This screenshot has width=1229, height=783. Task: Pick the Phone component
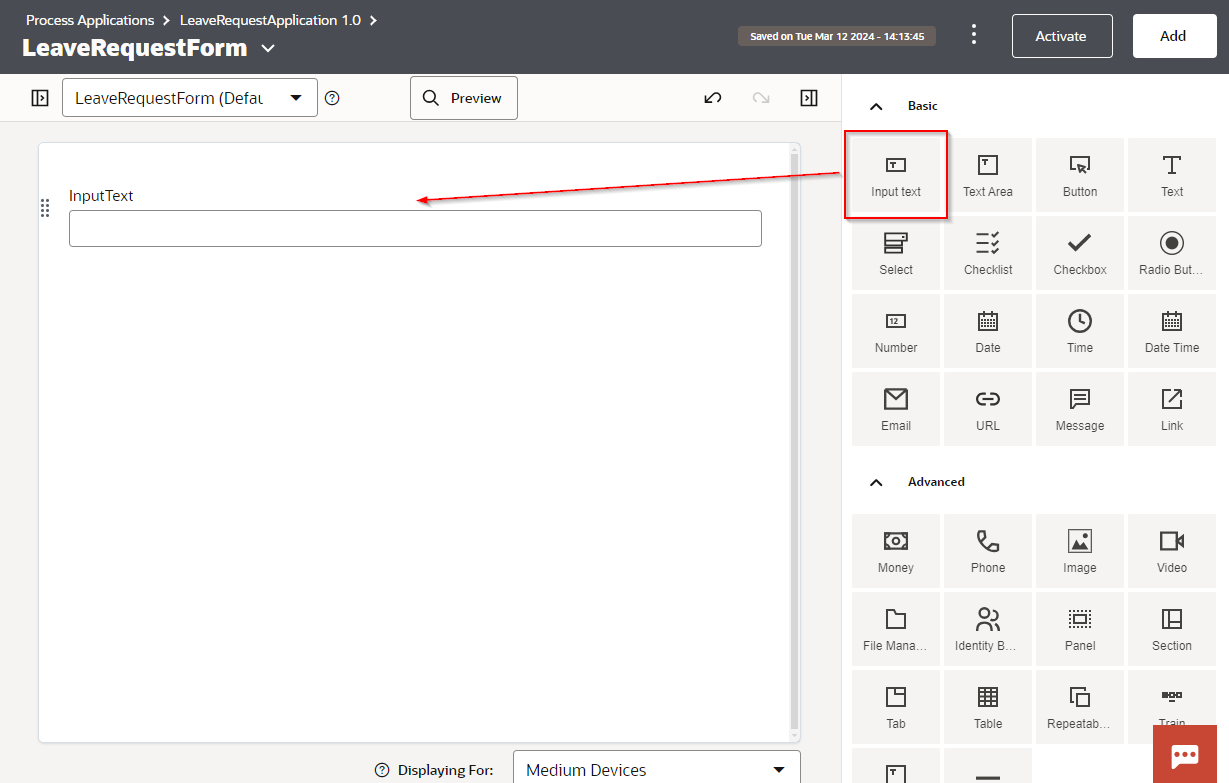(987, 552)
